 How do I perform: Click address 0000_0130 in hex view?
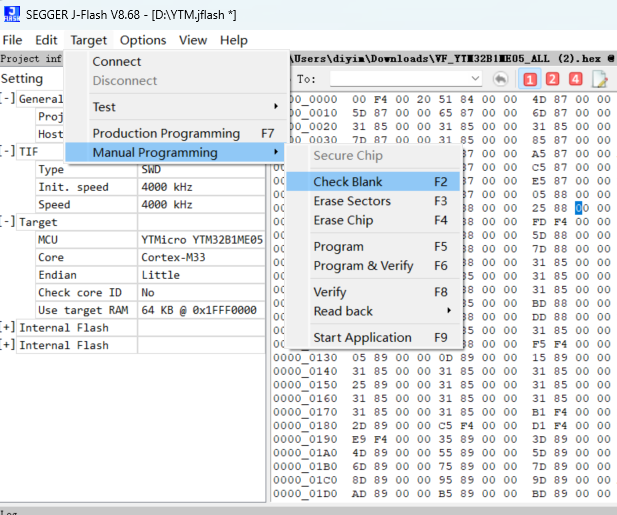point(305,358)
